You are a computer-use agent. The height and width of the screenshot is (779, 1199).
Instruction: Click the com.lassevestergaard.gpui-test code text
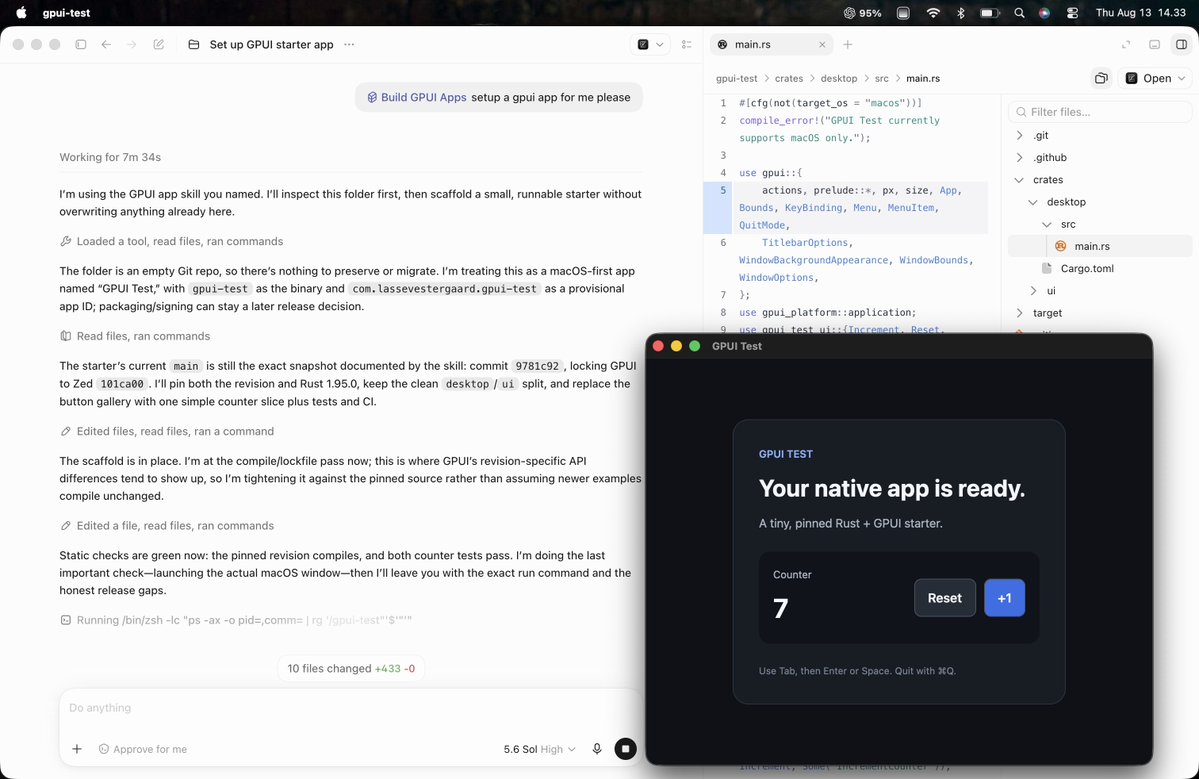pyautogui.click(x=444, y=289)
